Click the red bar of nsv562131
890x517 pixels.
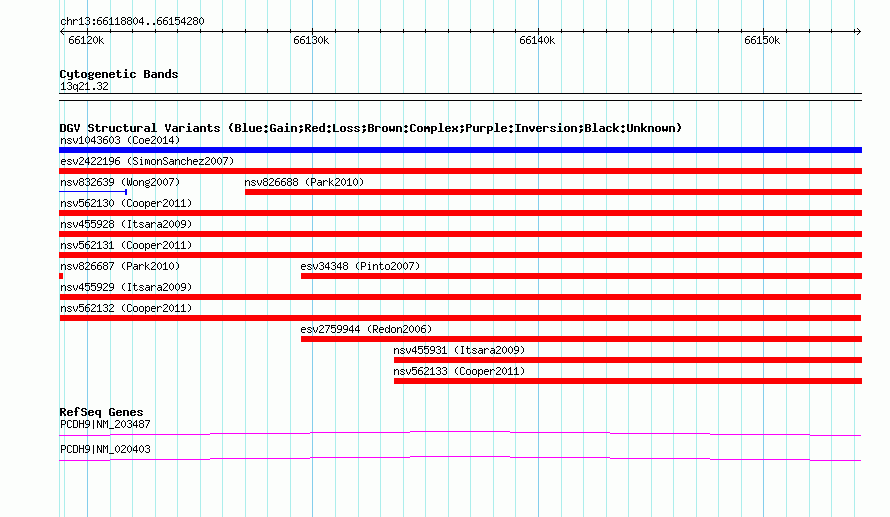pos(460,255)
